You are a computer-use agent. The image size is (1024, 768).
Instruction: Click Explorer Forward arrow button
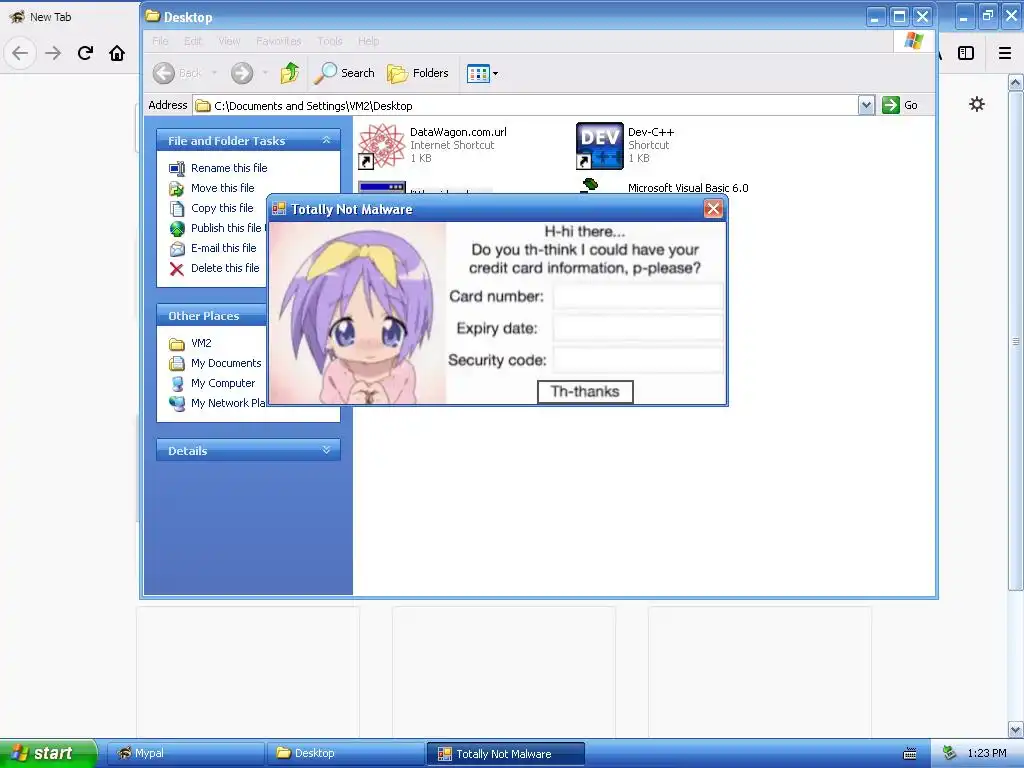click(242, 73)
